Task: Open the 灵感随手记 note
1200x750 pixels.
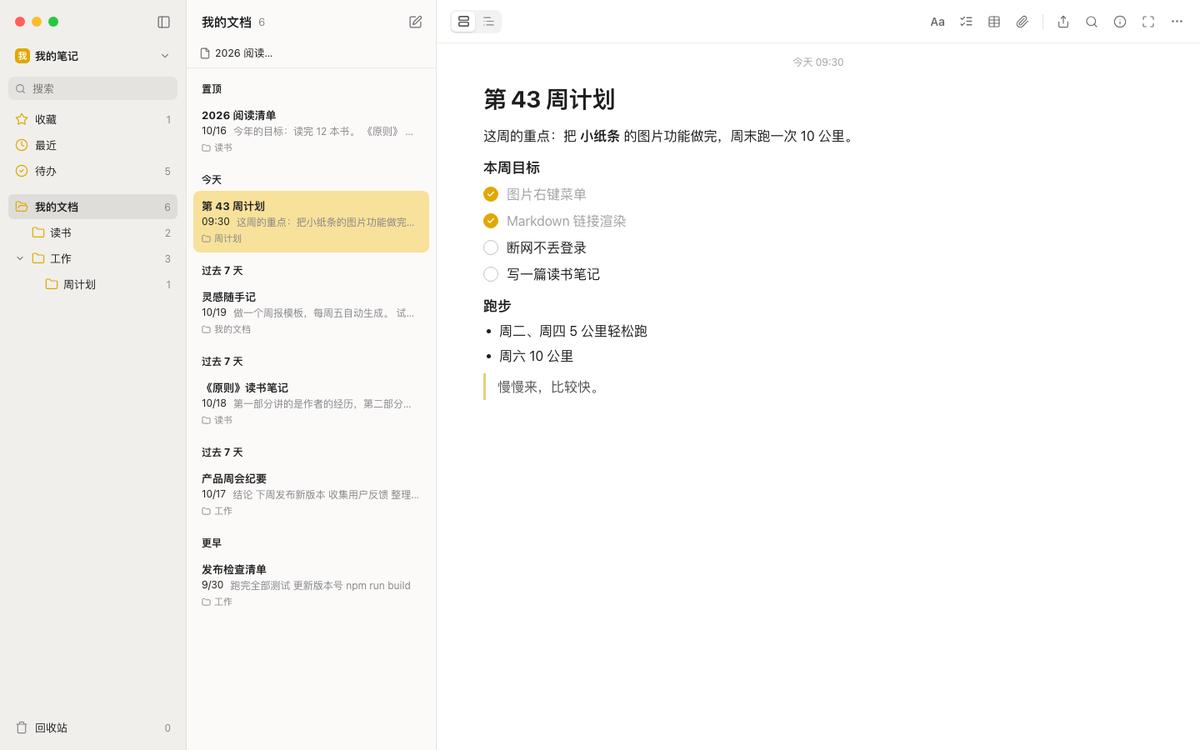Action: click(x=311, y=312)
